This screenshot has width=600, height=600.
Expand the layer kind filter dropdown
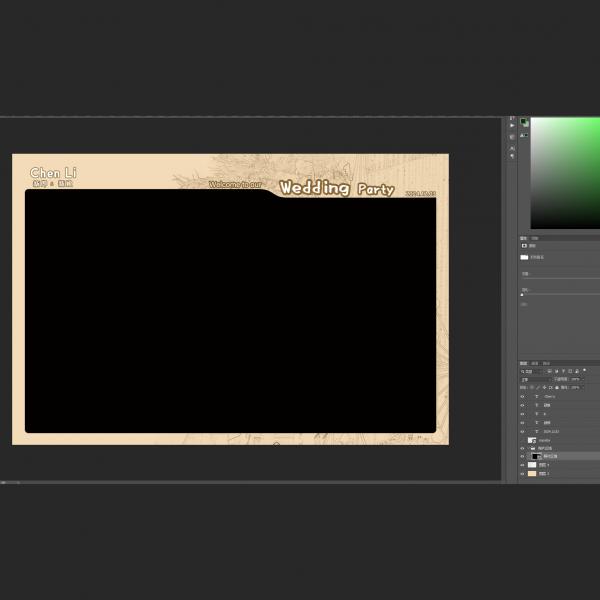pyautogui.click(x=528, y=371)
